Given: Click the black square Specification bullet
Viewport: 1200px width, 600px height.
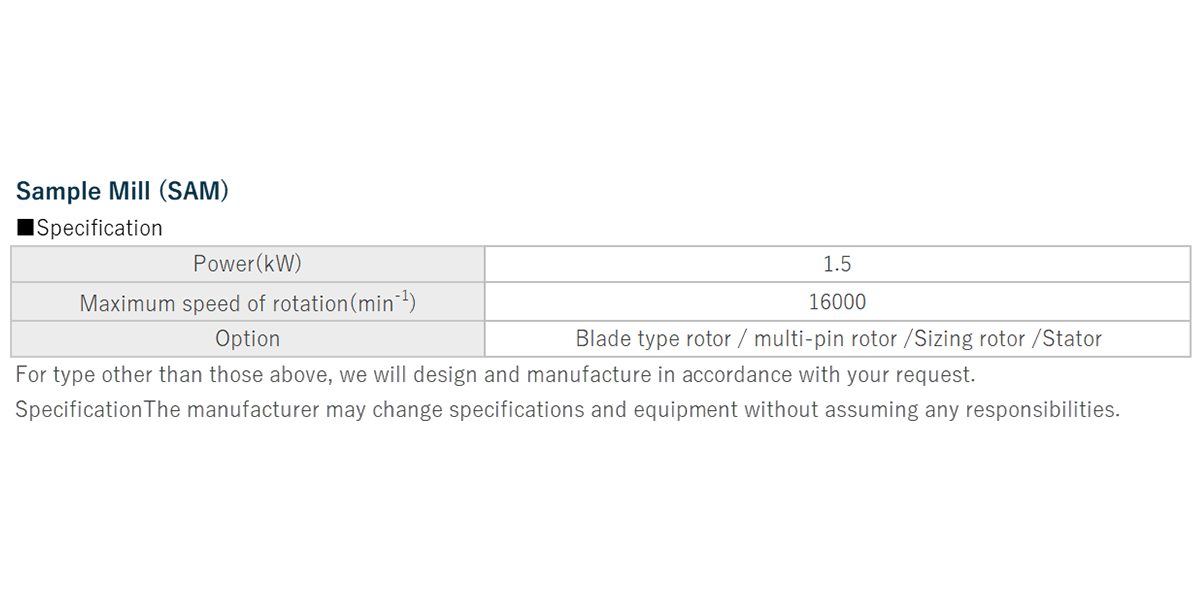Looking at the screenshot, I should tap(26, 228).
